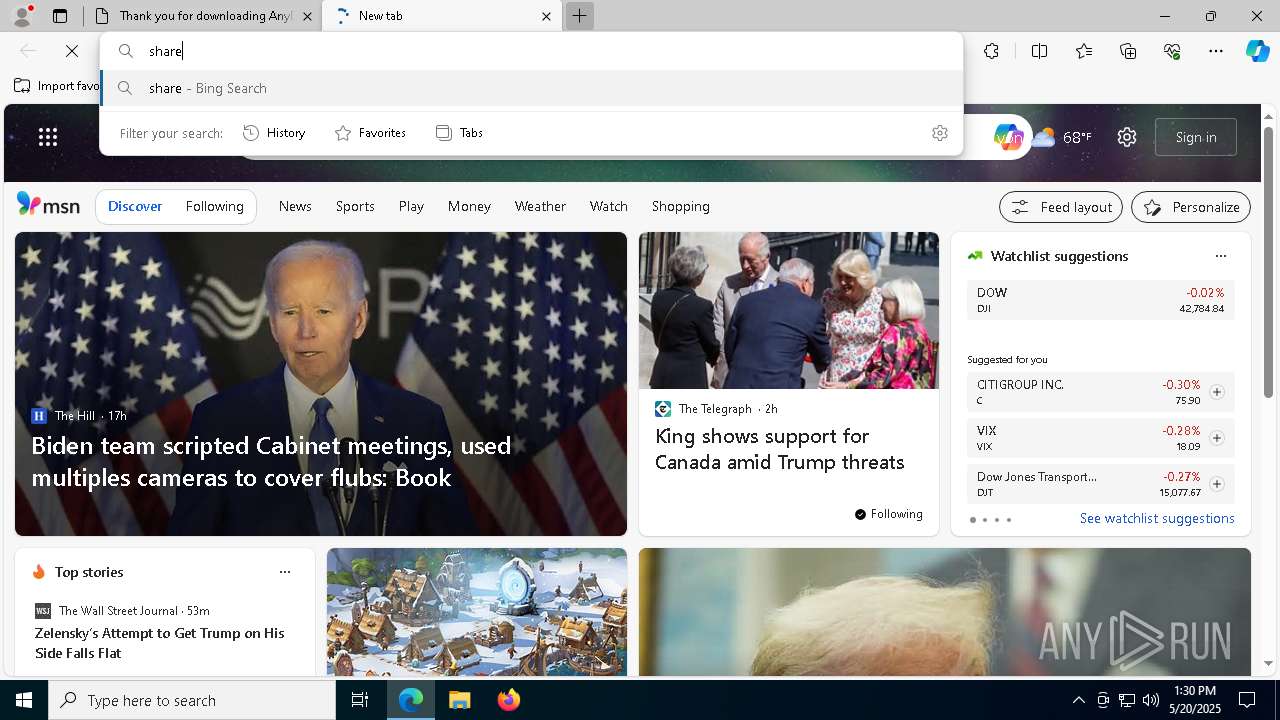Image resolution: width=1280 pixels, height=720 pixels.
Task: Open the Windows Start menu
Action: coord(24,700)
